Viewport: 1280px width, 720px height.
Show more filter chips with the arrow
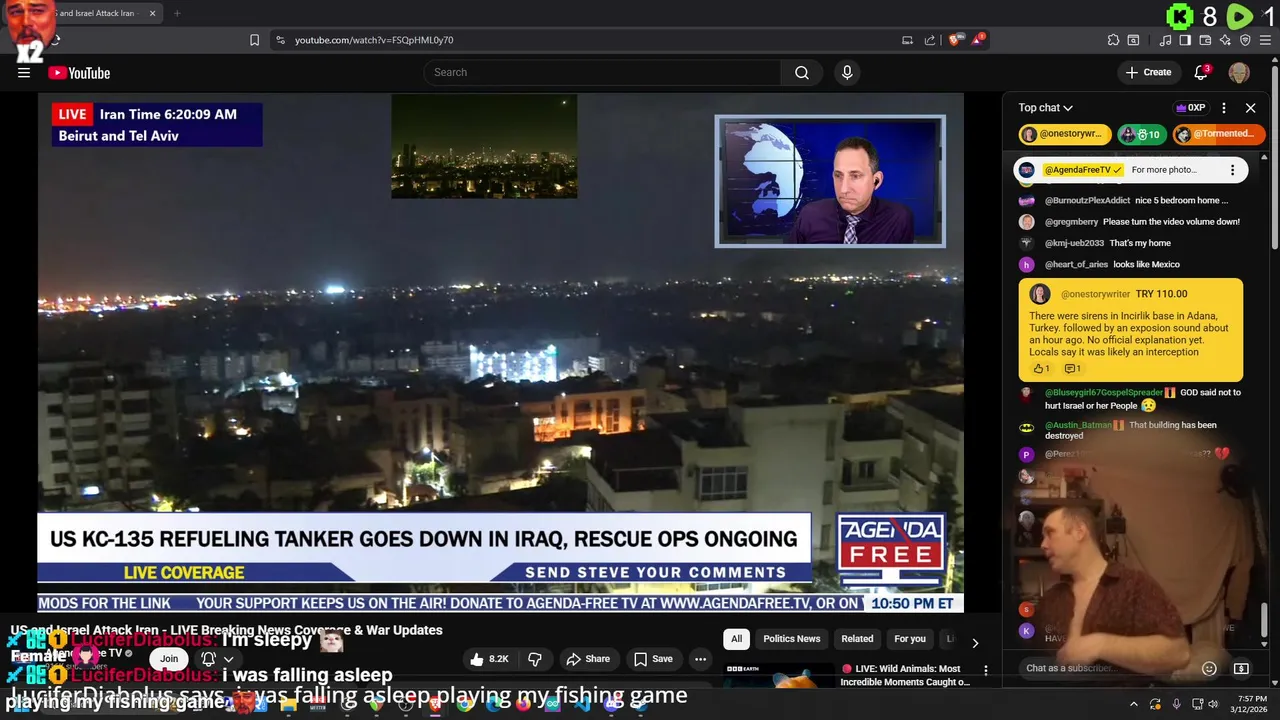975,642
